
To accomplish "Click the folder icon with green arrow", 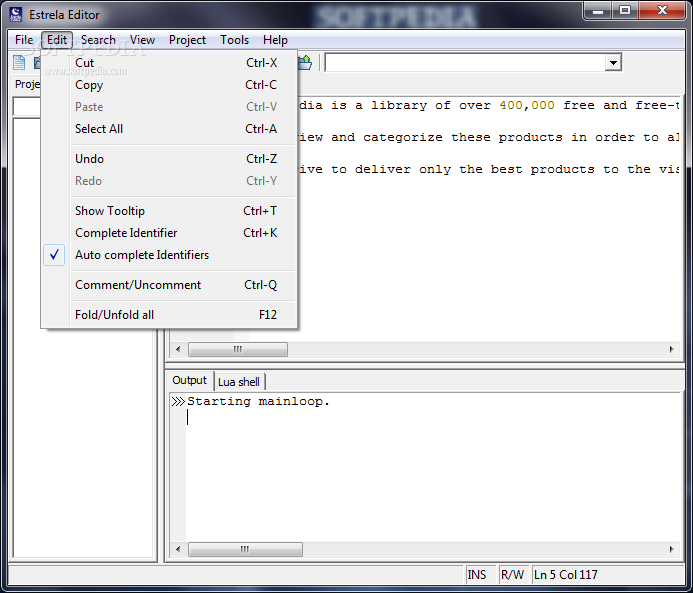I will tap(305, 63).
